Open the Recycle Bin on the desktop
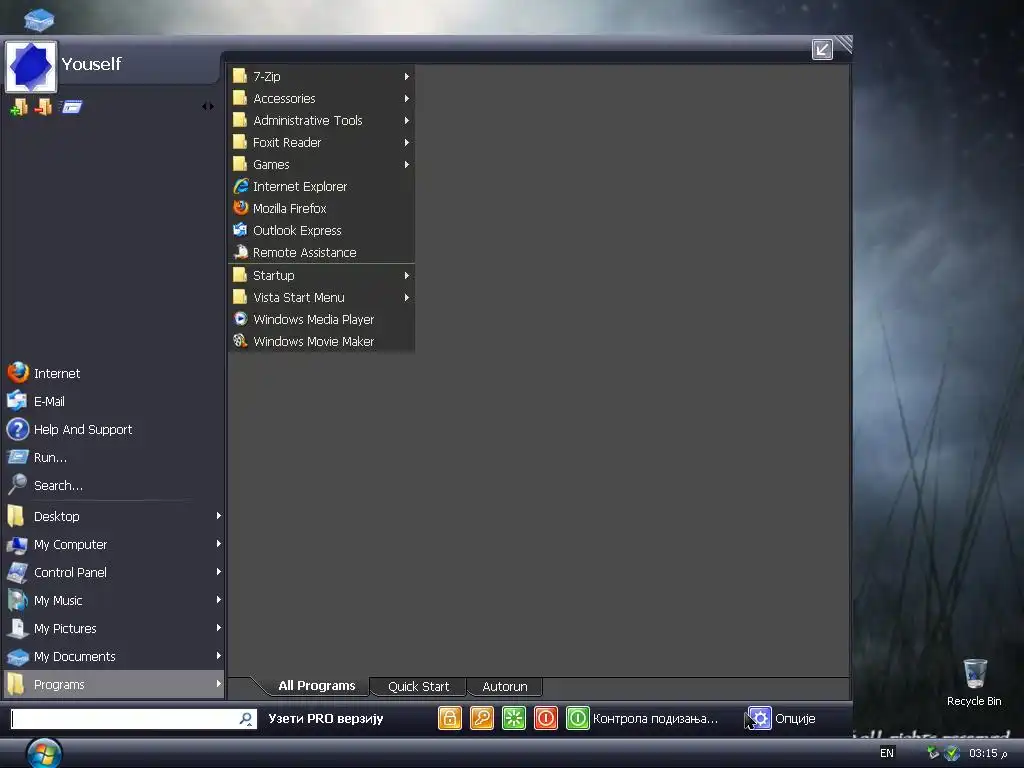The width and height of the screenshot is (1024, 768). 974,682
